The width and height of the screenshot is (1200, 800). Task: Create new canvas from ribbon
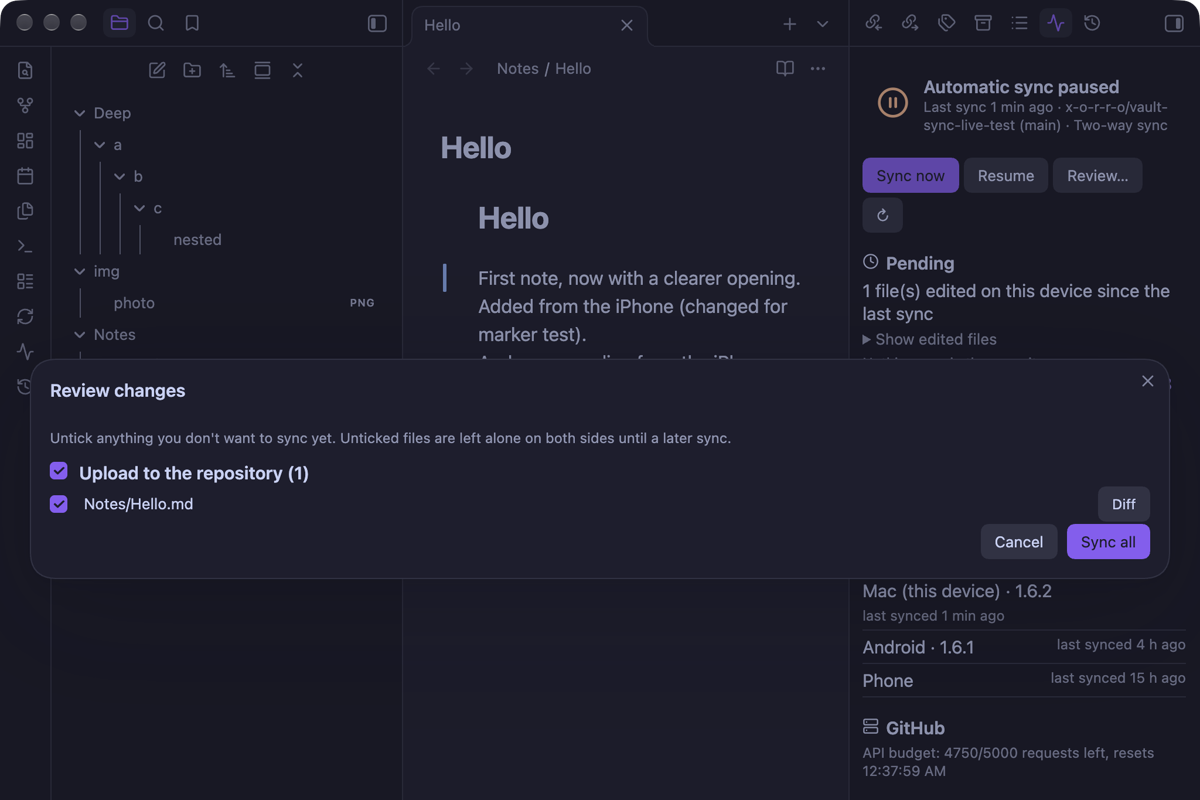25,141
